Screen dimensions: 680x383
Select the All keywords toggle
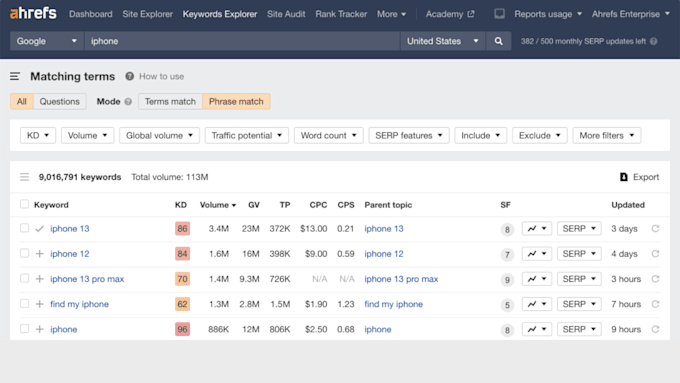[22, 101]
